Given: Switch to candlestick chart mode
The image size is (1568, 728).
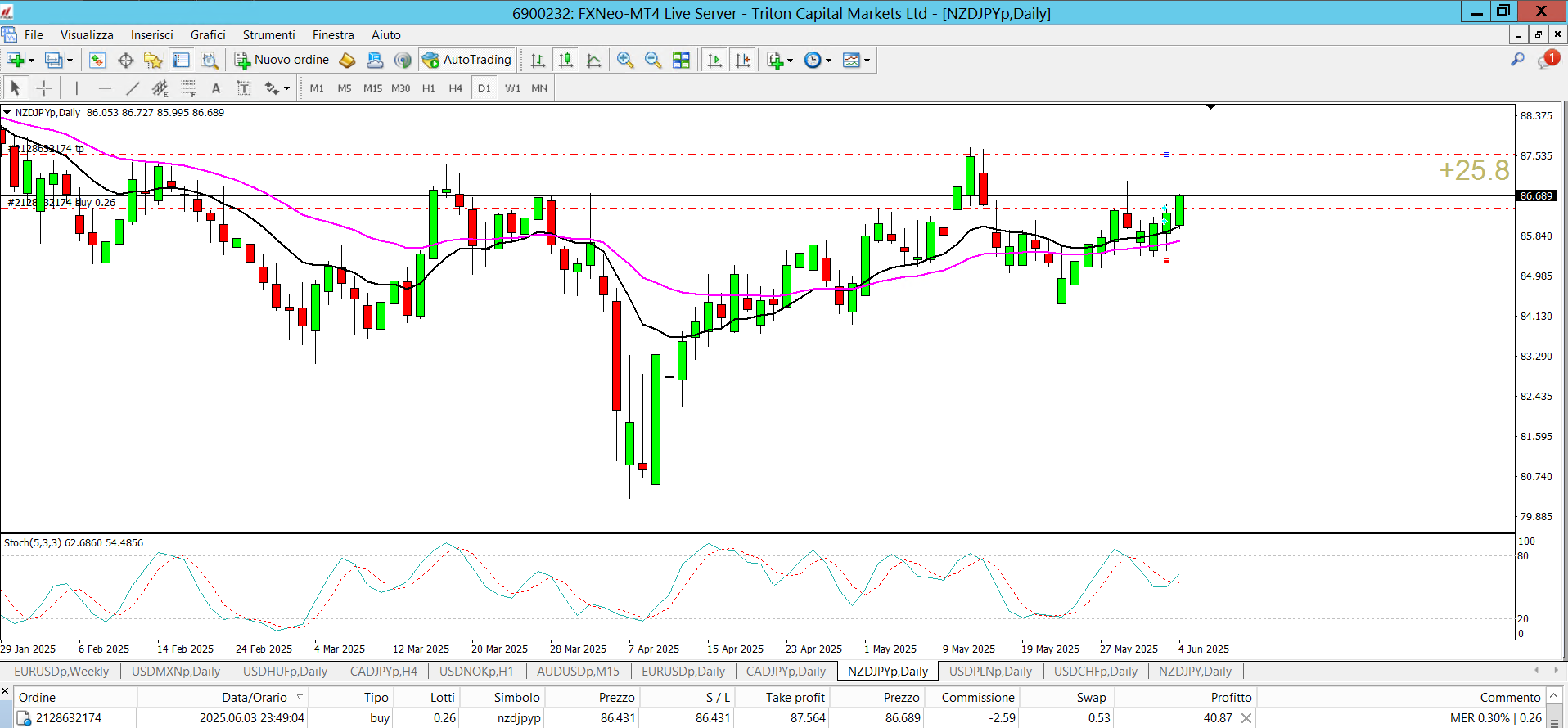Looking at the screenshot, I should pyautogui.click(x=565, y=60).
